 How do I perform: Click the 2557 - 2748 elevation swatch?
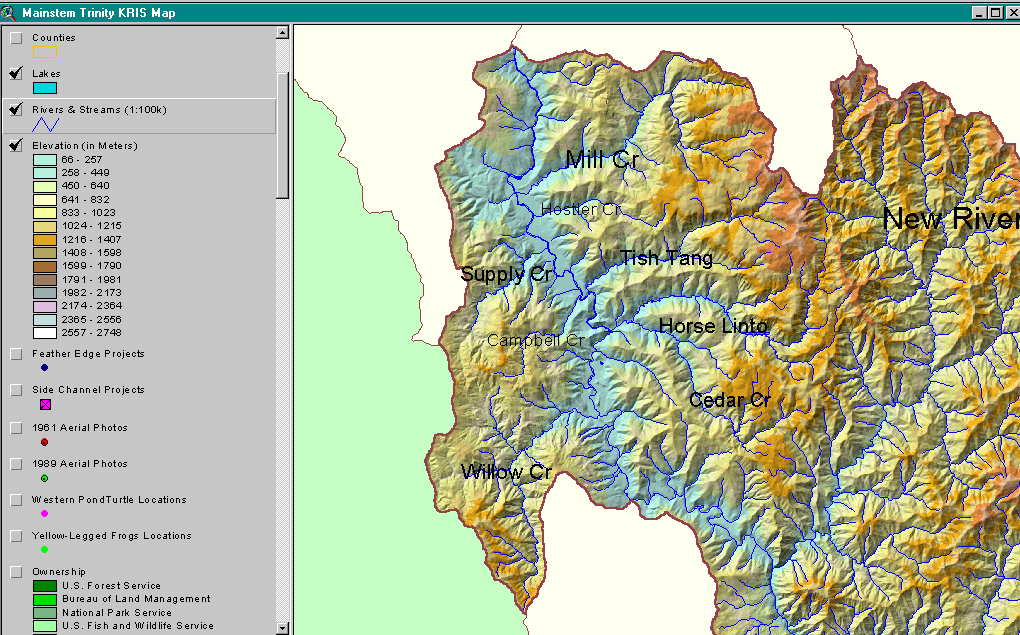(x=45, y=333)
